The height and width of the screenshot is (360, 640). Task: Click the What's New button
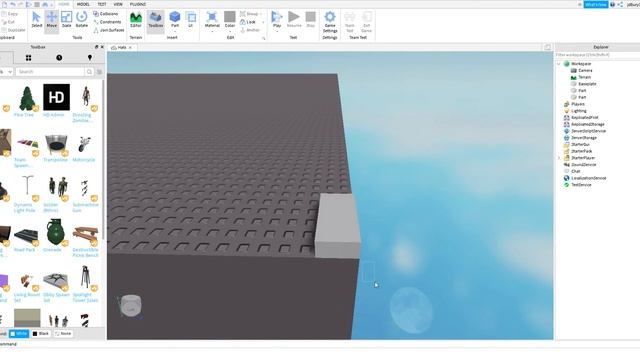(596, 4)
